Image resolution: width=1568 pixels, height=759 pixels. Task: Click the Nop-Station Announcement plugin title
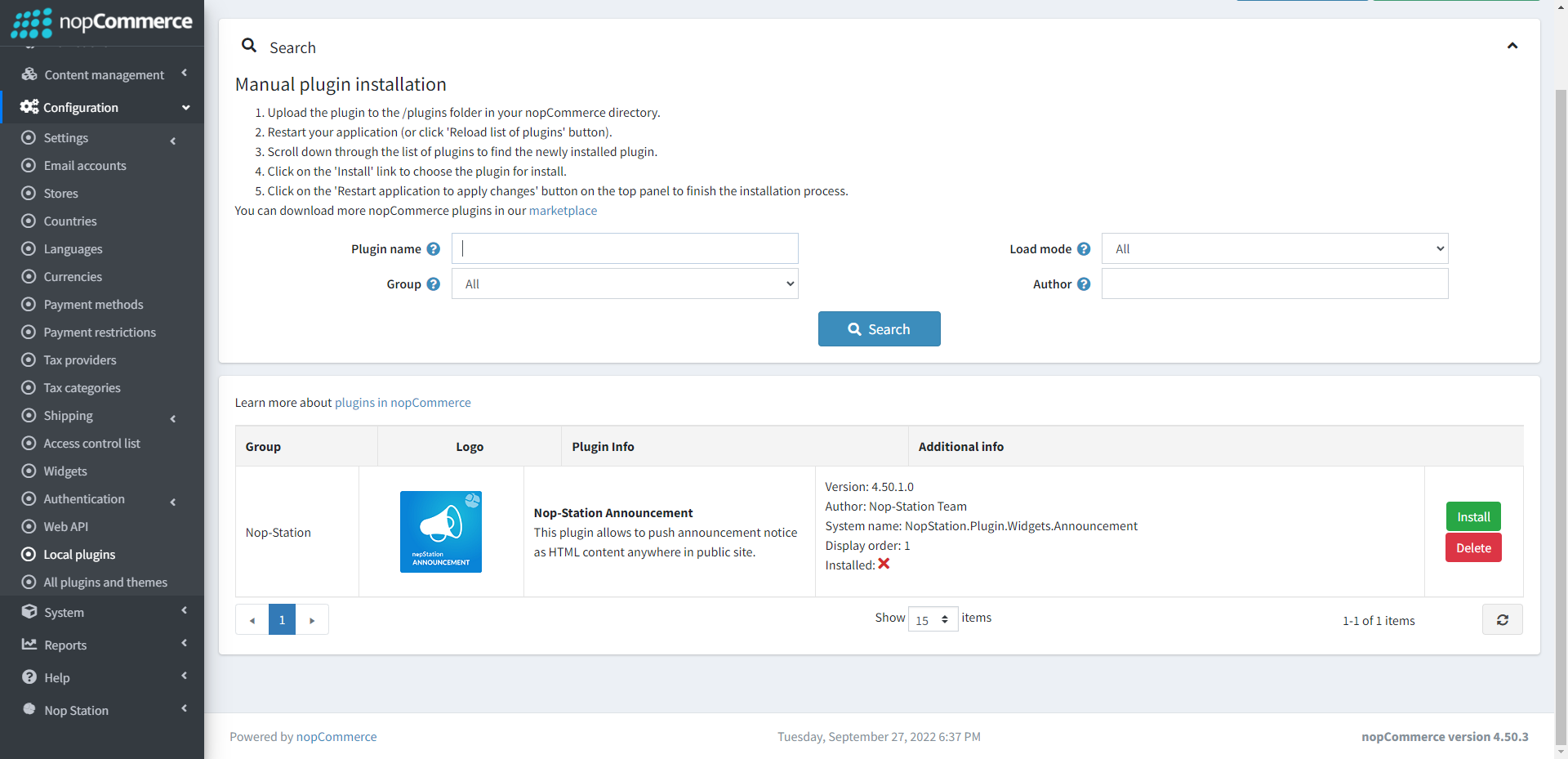[x=613, y=512]
